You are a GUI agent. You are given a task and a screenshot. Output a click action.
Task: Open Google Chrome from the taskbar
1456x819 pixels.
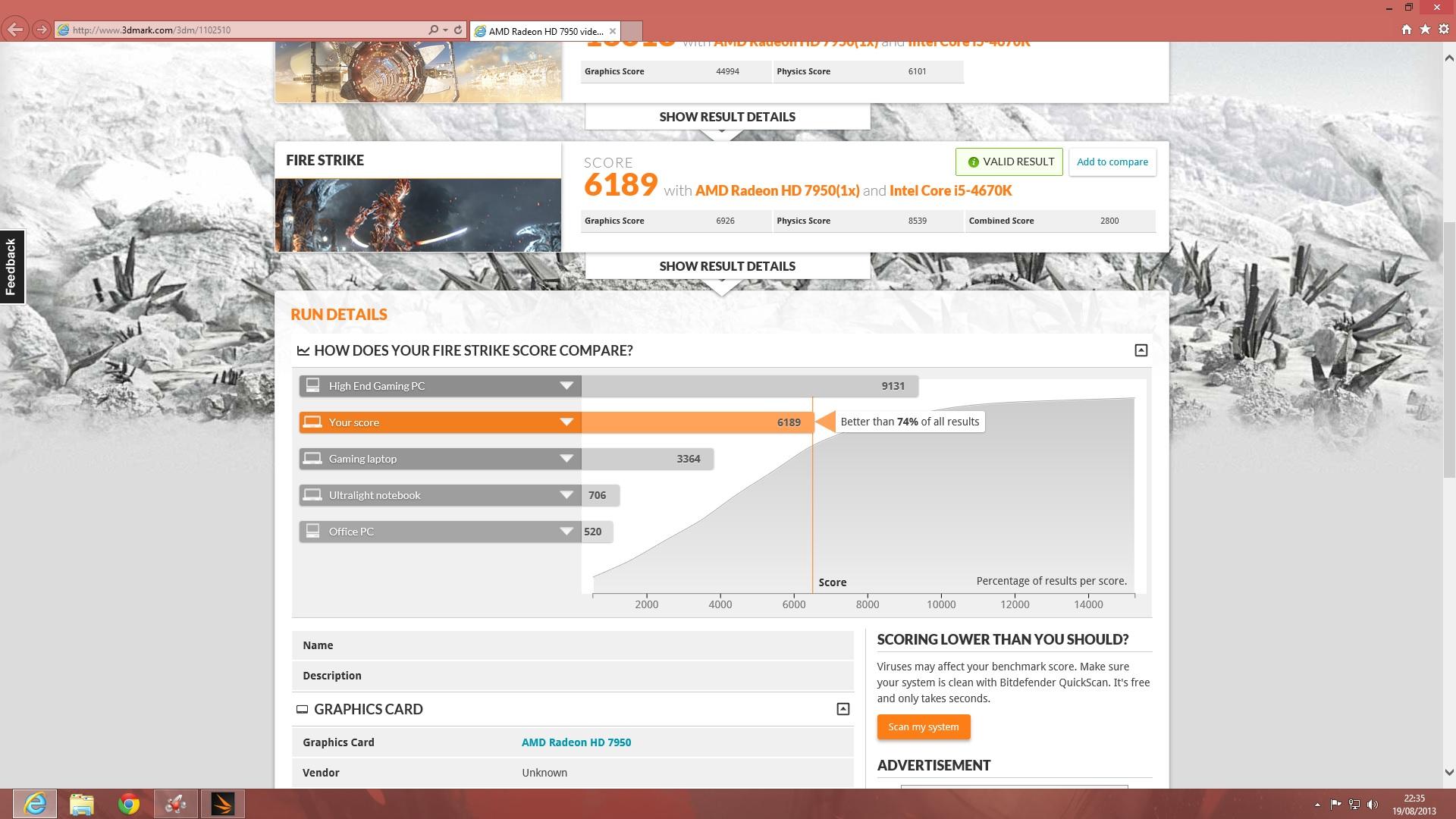point(129,804)
